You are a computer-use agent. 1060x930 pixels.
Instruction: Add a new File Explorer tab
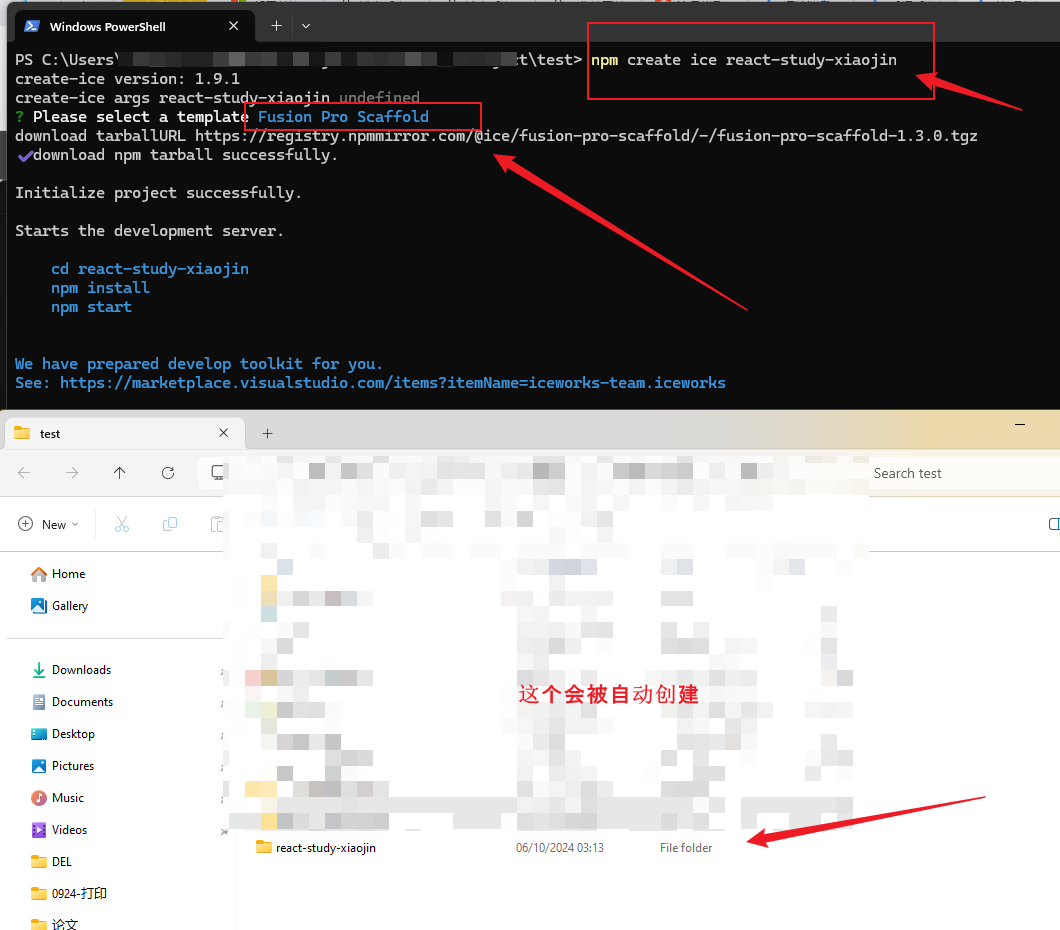(267, 433)
